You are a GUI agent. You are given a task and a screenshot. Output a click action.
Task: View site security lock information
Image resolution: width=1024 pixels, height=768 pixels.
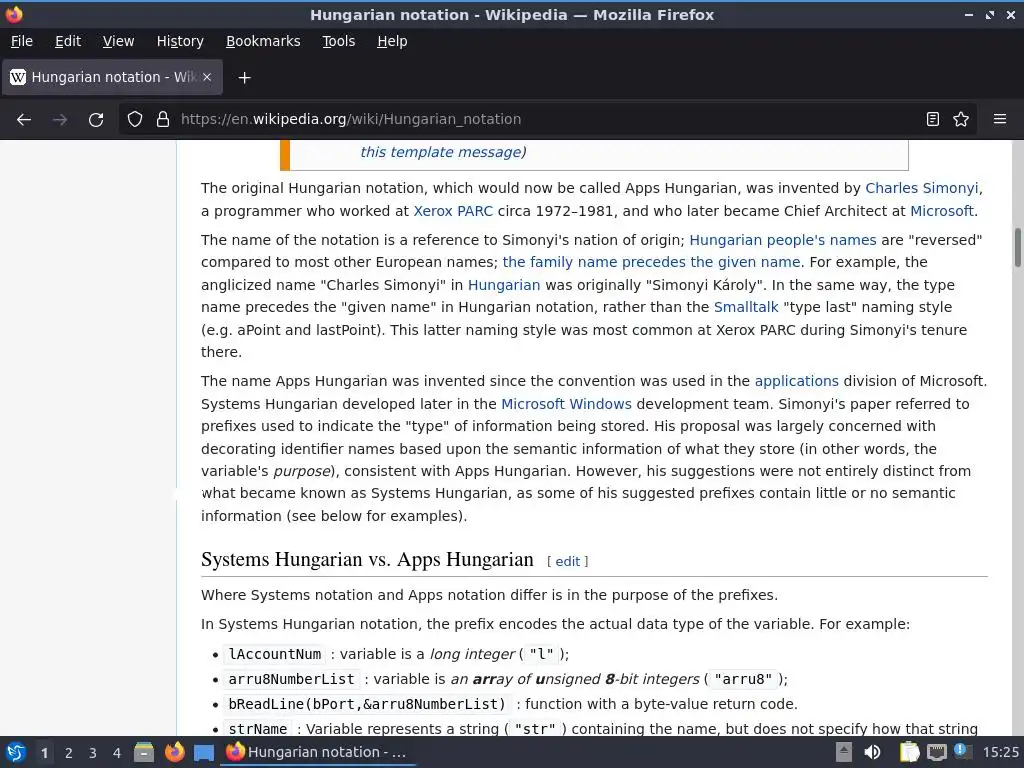pos(163,120)
